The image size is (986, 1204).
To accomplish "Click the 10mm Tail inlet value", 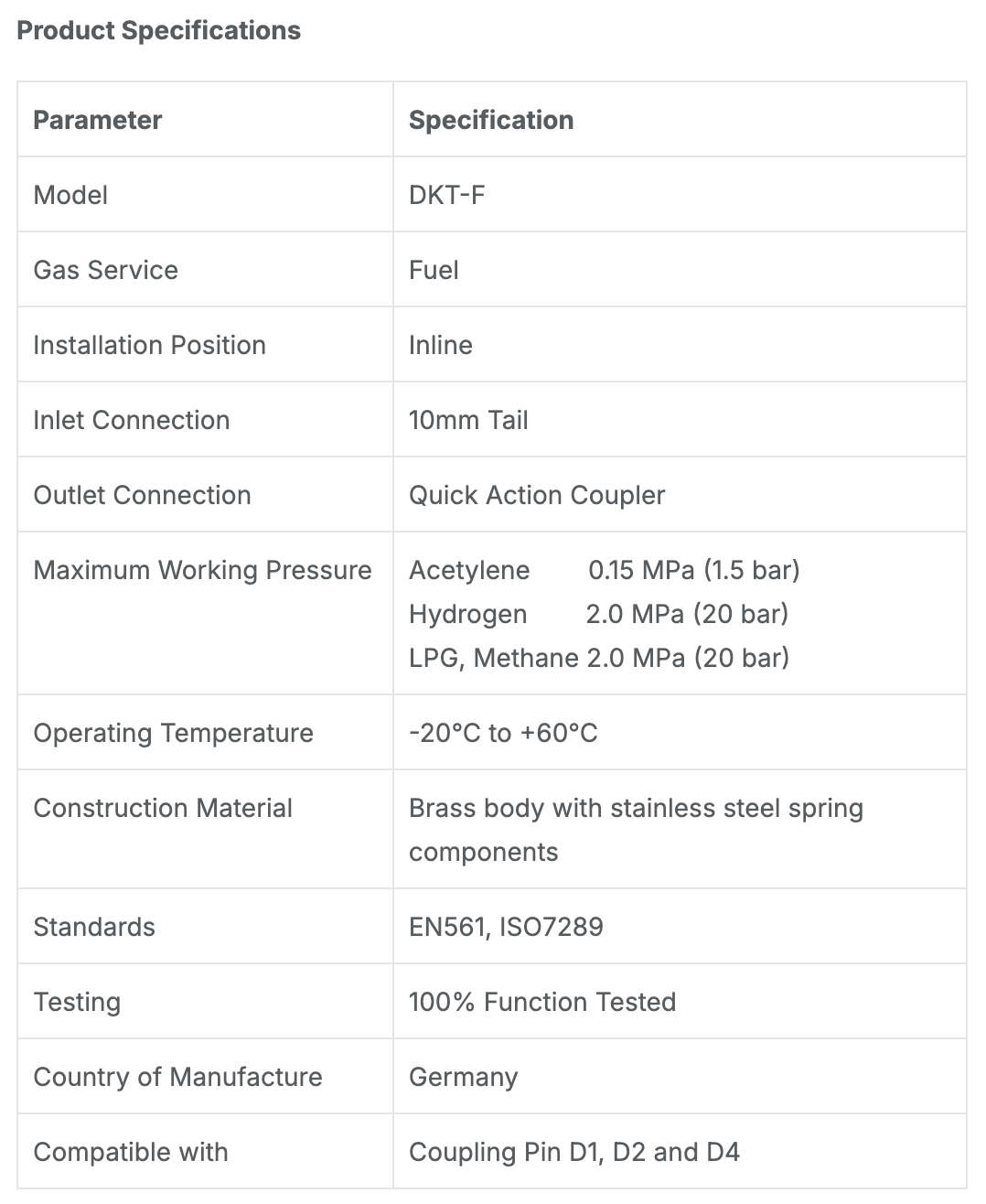I will (468, 420).
